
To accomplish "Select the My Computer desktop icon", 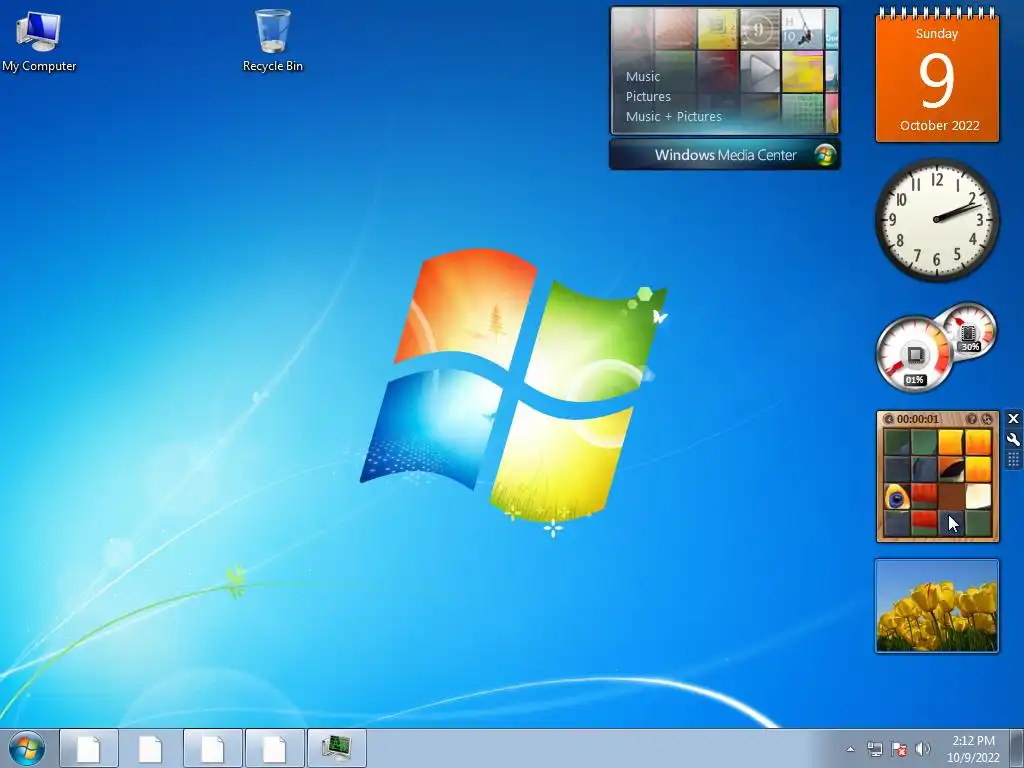I will pos(39,41).
